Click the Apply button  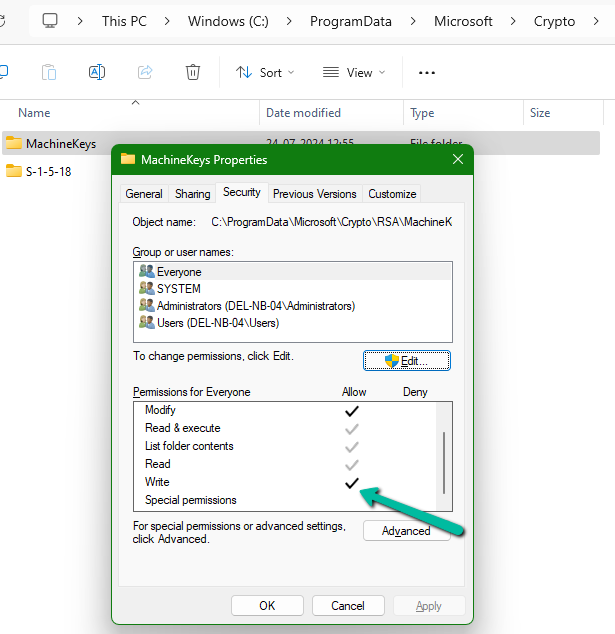(429, 605)
